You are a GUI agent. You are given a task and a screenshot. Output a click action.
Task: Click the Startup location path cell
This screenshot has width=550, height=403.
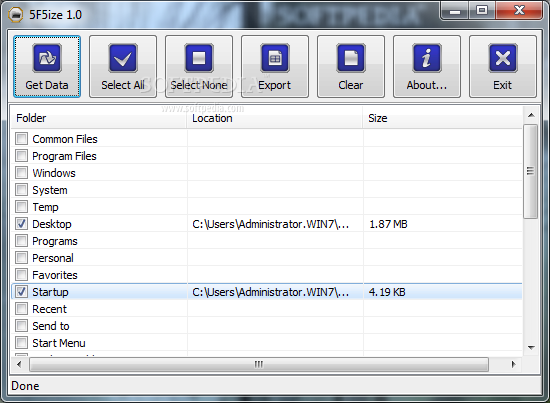click(x=270, y=292)
